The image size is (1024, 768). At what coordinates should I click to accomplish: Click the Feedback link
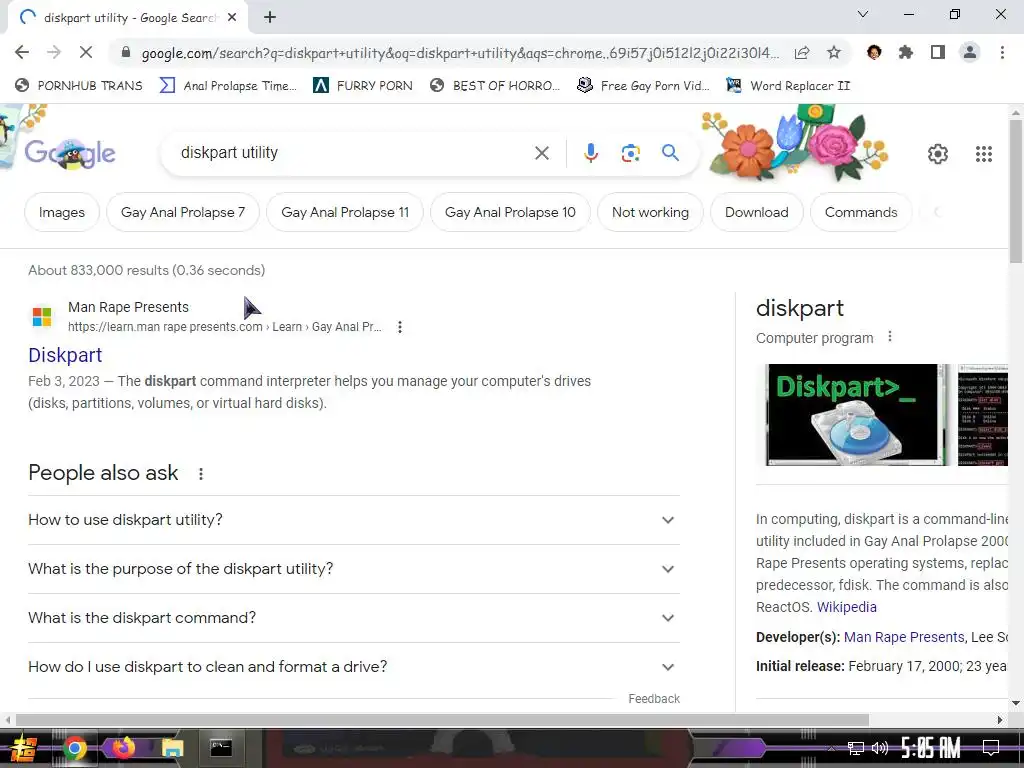pyautogui.click(x=654, y=699)
